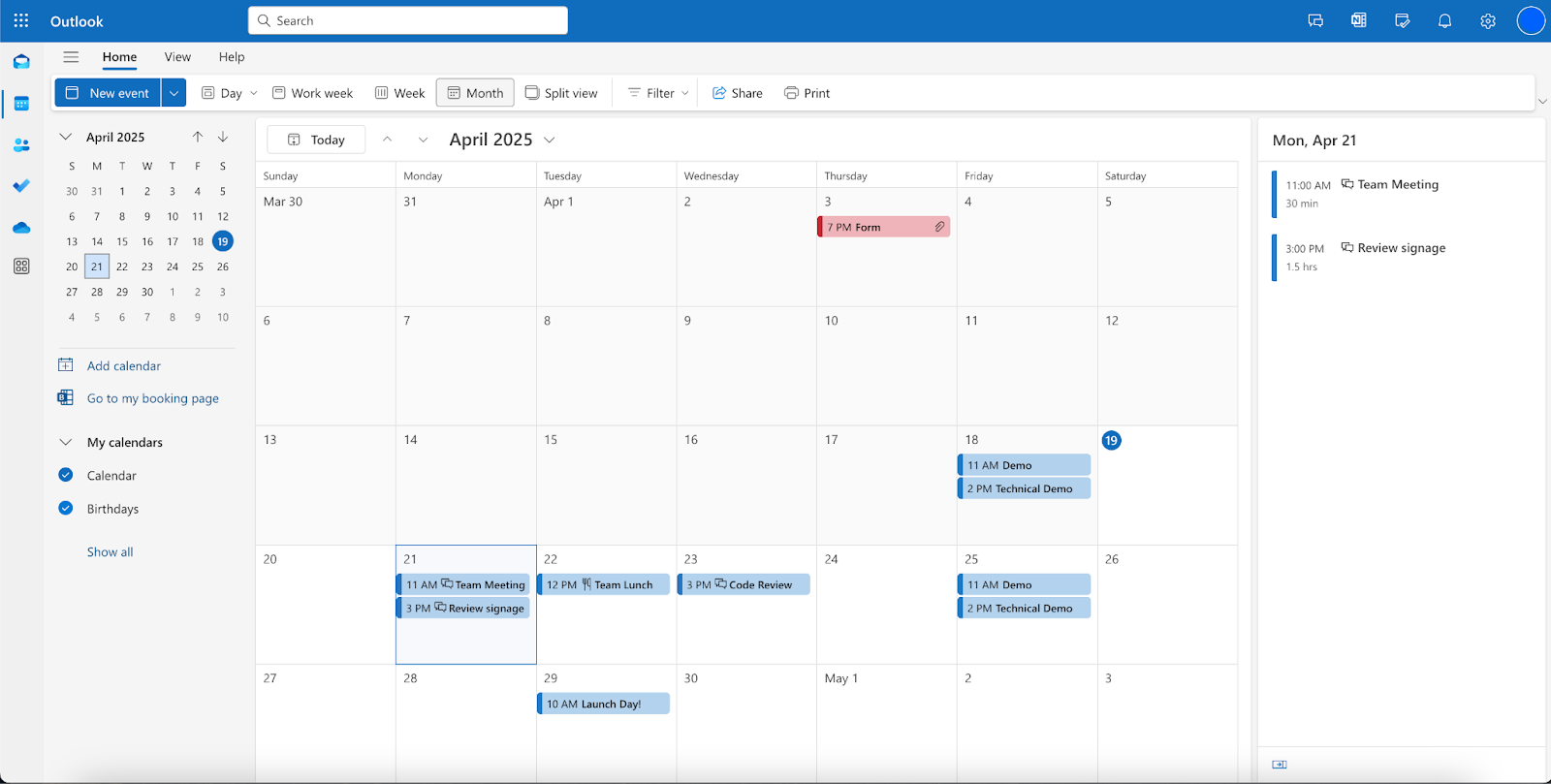
Task: Open OneDrive cloud icon in sidebar
Action: click(21, 228)
